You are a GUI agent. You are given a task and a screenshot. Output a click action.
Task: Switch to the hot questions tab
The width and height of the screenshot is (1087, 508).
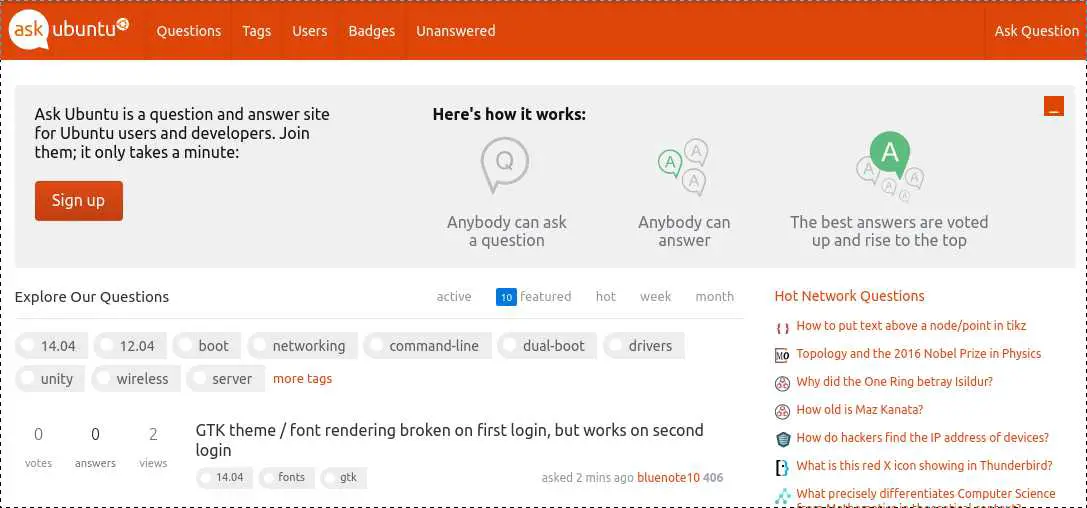(x=606, y=297)
